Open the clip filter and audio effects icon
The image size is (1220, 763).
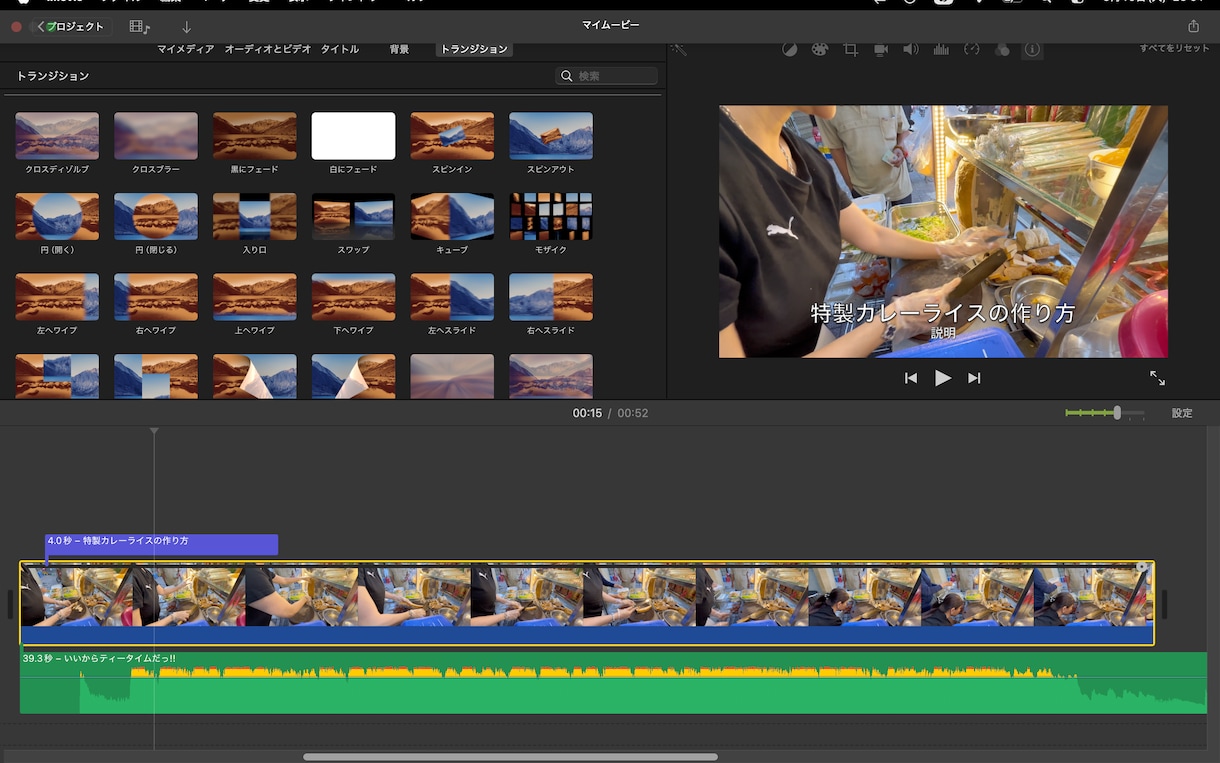(1002, 49)
